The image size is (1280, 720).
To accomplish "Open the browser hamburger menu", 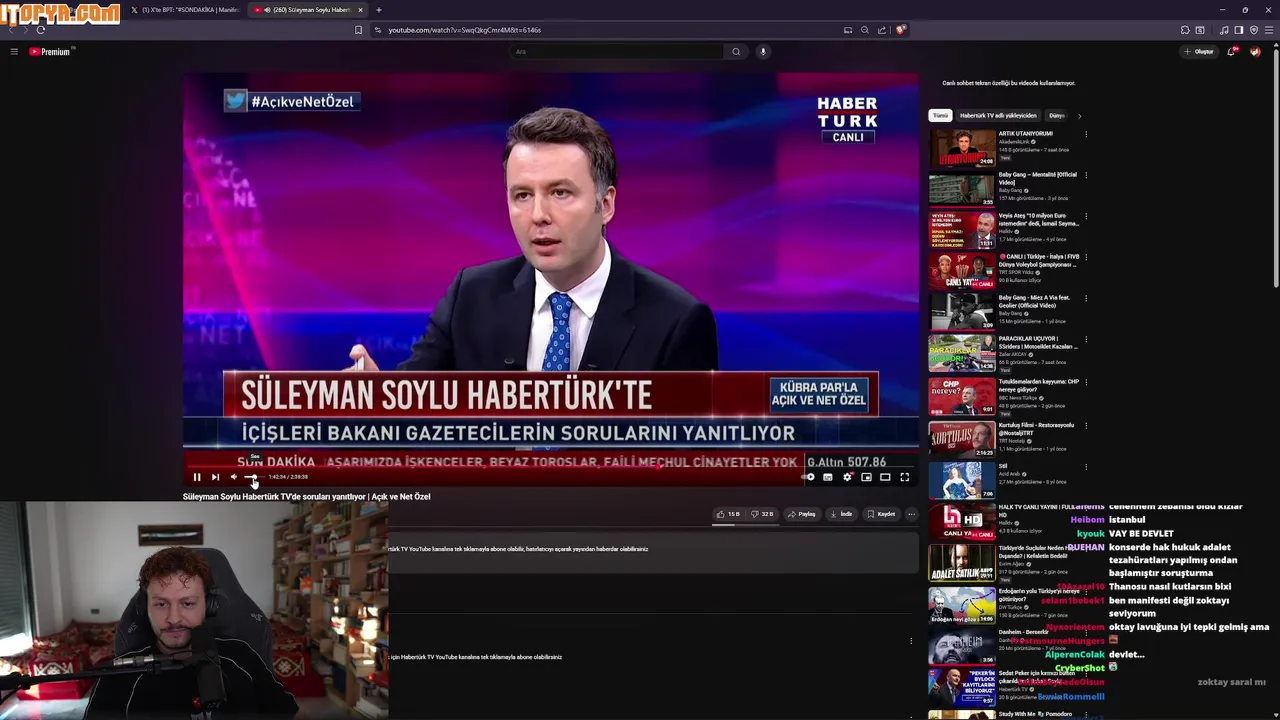I will coord(1268,30).
